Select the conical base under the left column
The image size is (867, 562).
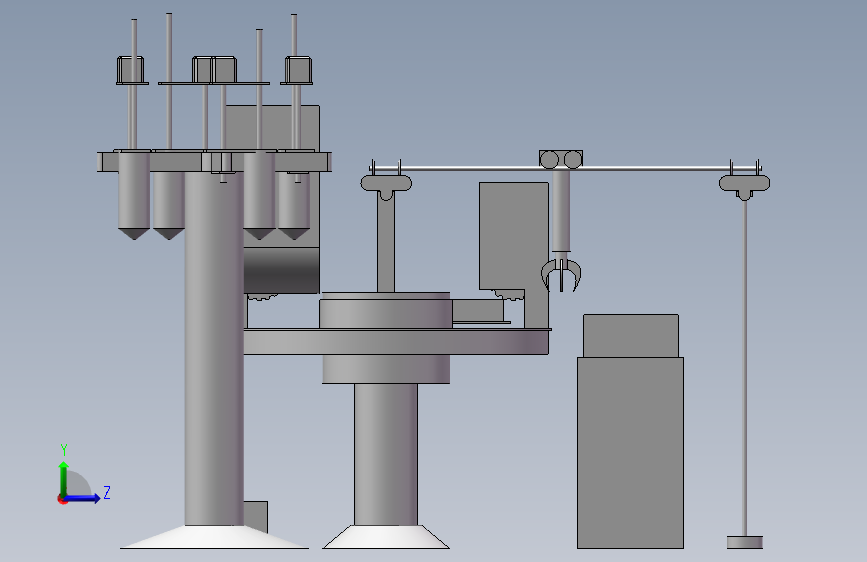pyautogui.click(x=215, y=537)
